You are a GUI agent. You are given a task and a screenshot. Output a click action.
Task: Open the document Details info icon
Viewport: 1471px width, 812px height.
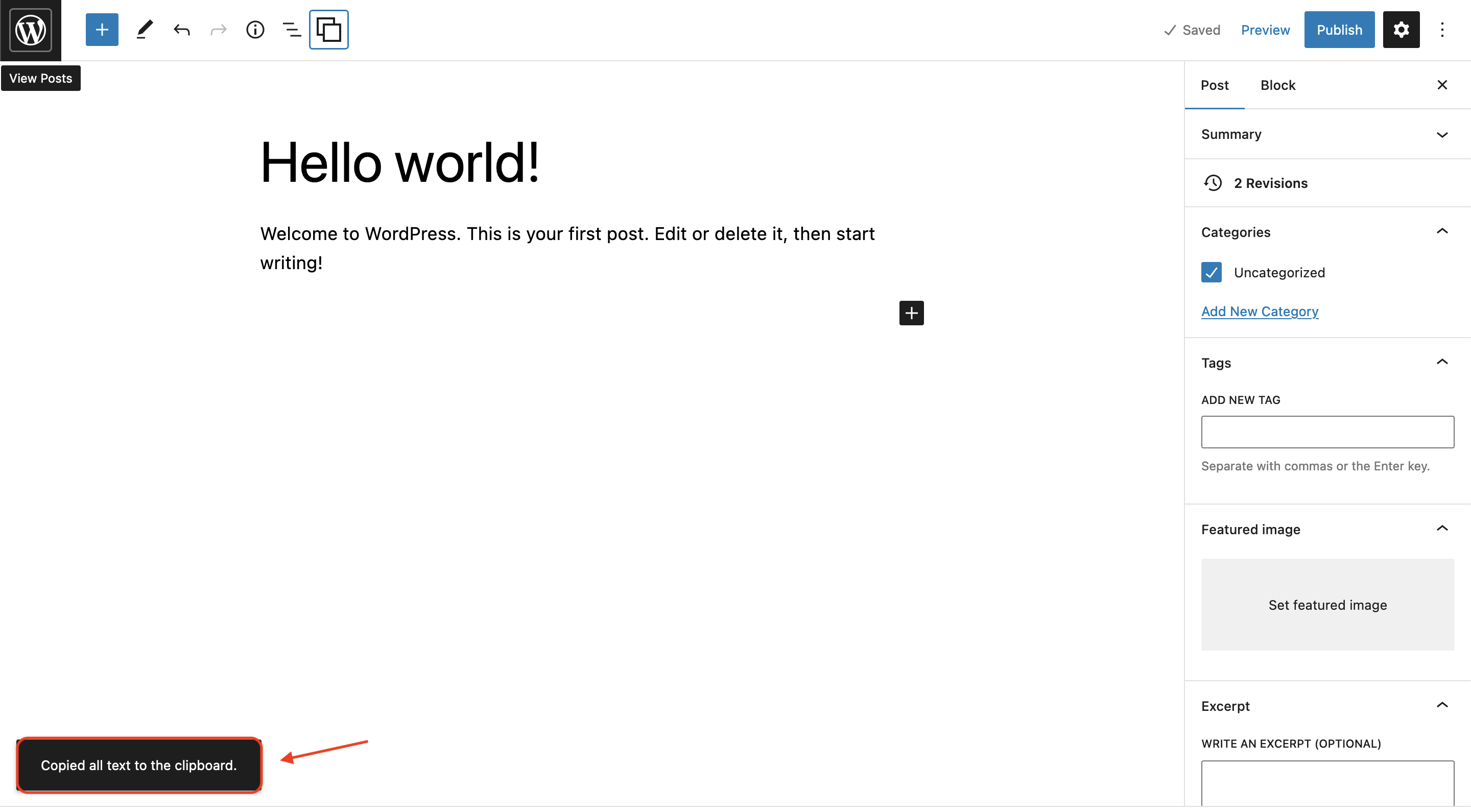[x=255, y=30]
